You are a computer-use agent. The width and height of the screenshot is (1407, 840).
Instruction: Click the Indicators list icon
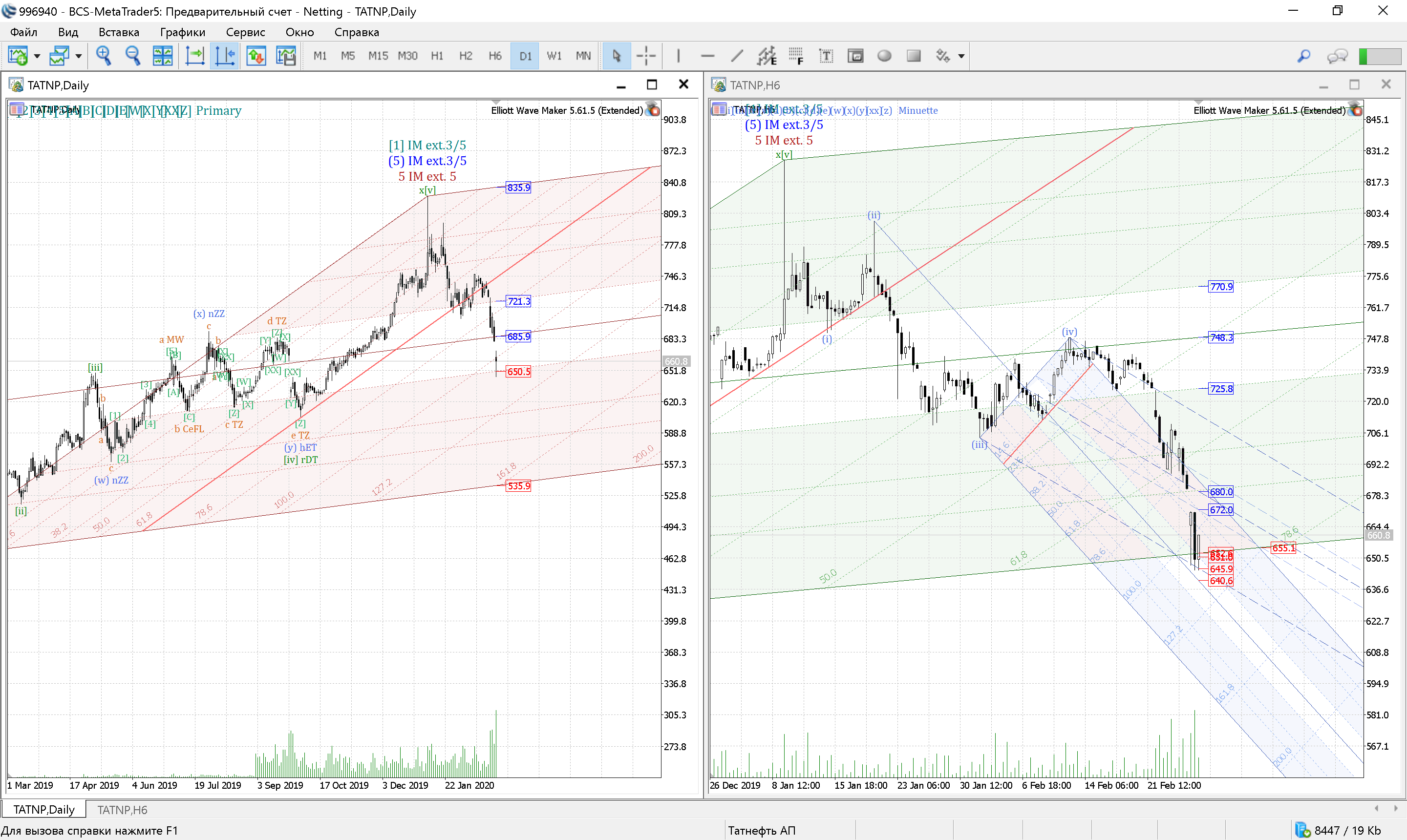pyautogui.click(x=256, y=56)
